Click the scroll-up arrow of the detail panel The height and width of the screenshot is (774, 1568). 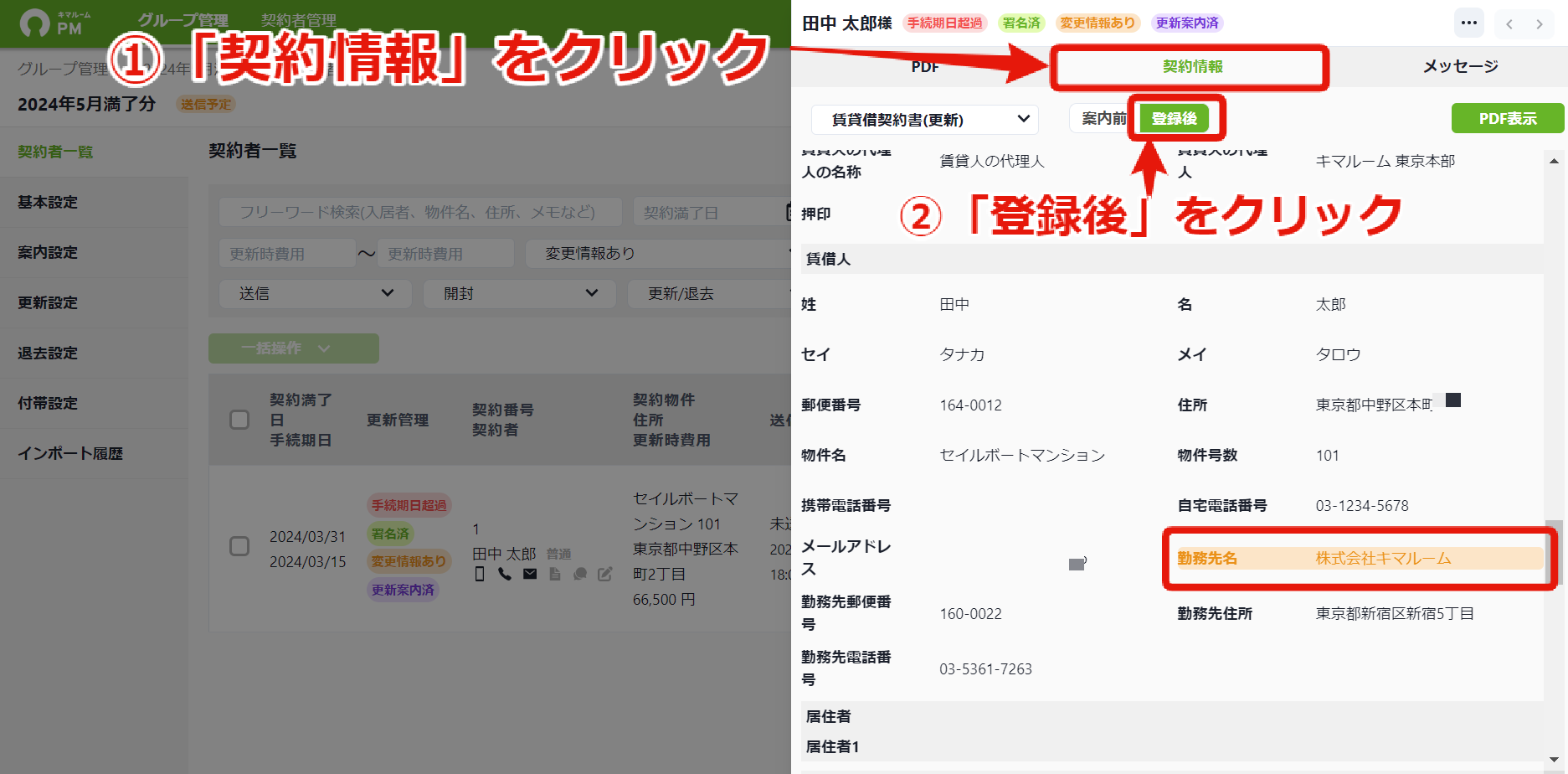pos(1554,161)
